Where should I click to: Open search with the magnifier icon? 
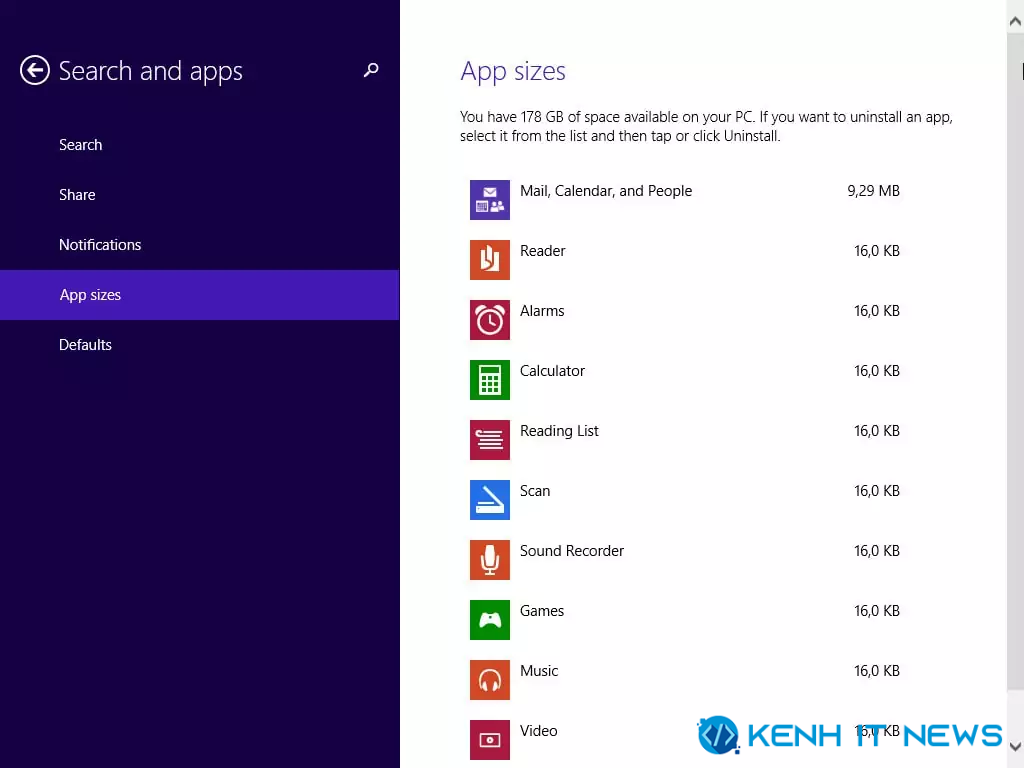371,71
